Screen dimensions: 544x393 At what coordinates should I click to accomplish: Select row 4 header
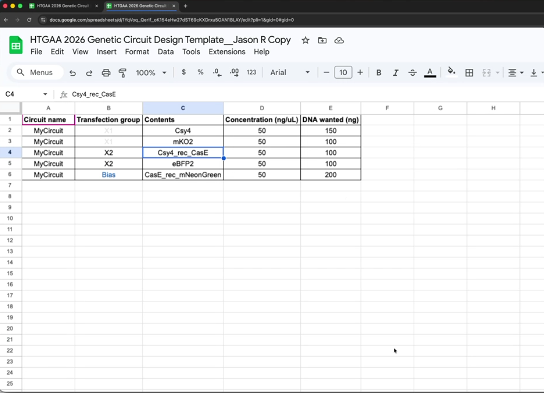click(10, 152)
